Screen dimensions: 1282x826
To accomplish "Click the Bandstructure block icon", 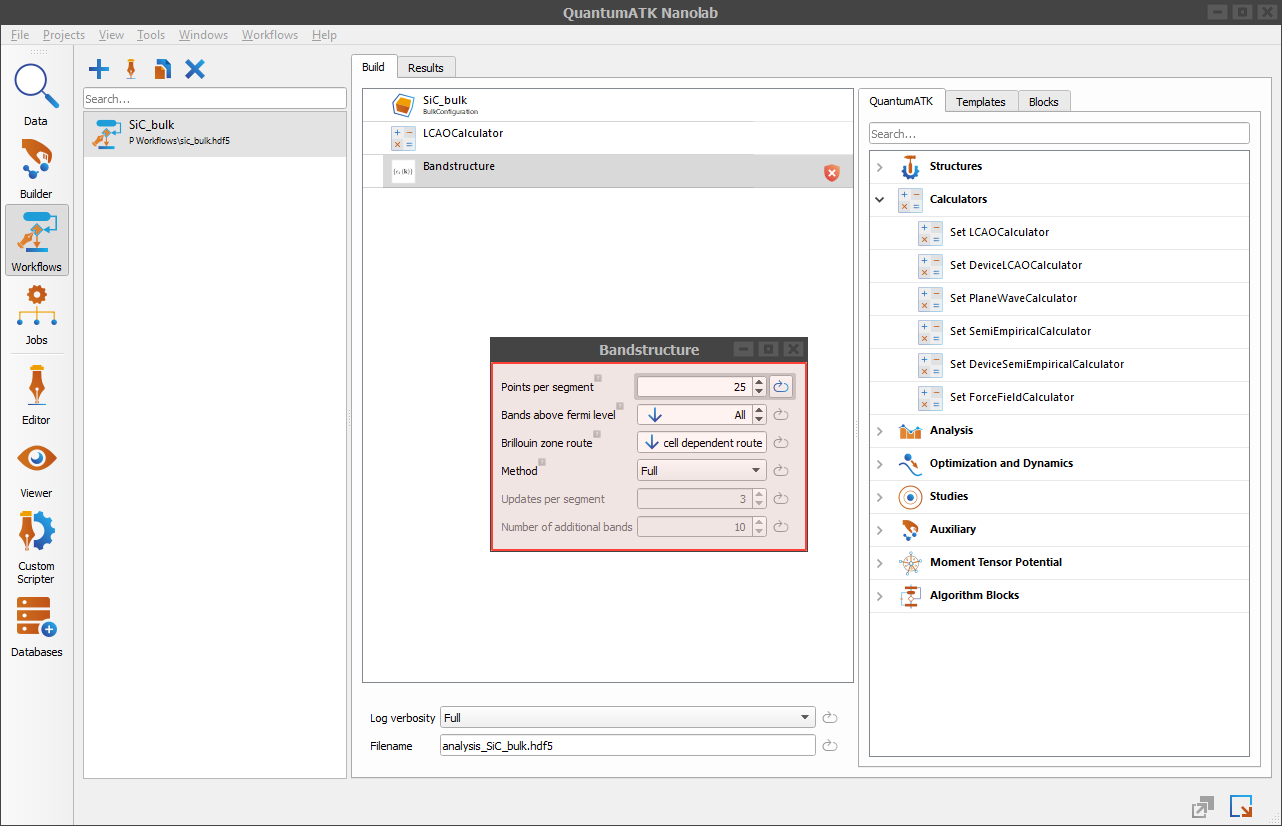I will pos(403,172).
